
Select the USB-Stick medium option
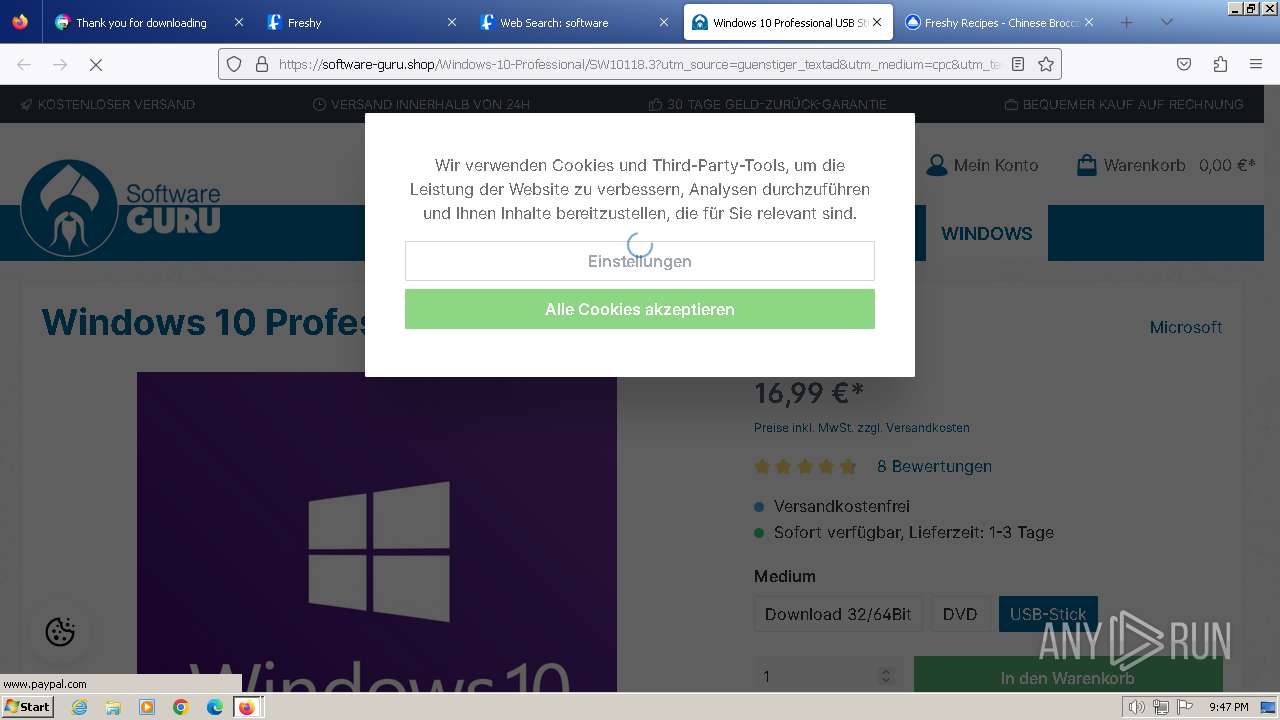pyautogui.click(x=1048, y=614)
